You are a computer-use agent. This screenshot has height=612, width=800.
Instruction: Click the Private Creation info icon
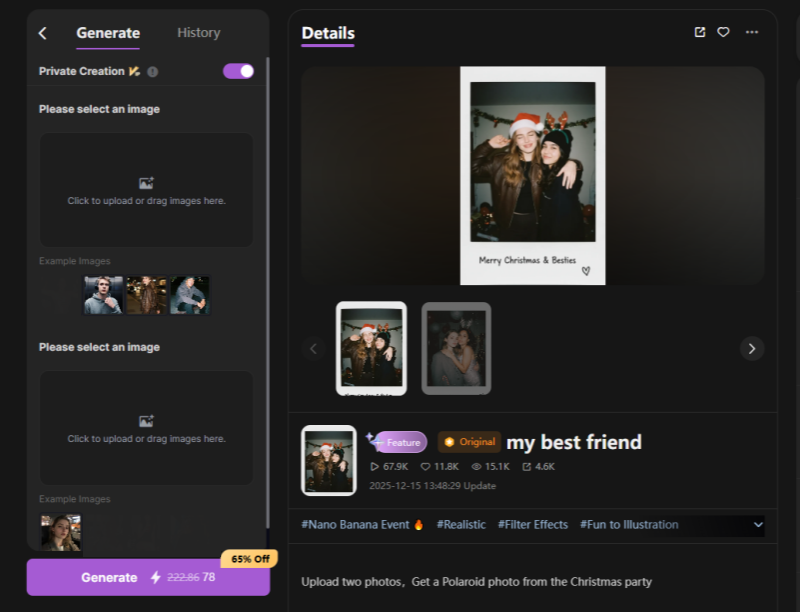click(x=153, y=72)
